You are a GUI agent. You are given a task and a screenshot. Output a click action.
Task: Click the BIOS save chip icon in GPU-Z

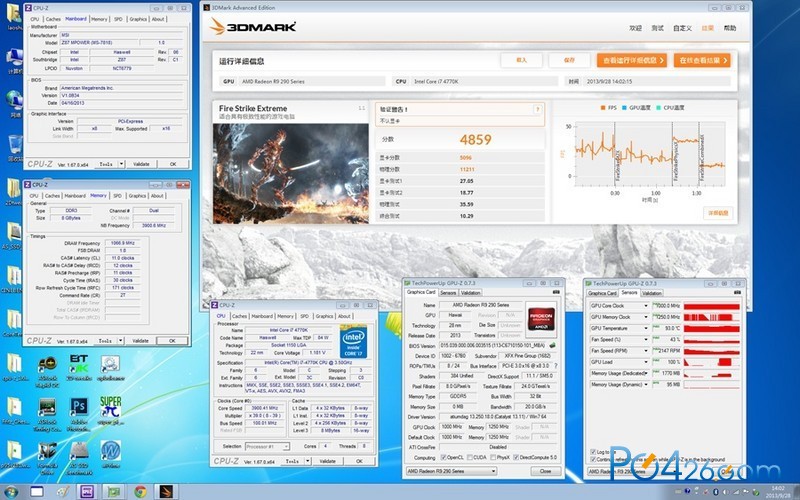(x=552, y=345)
